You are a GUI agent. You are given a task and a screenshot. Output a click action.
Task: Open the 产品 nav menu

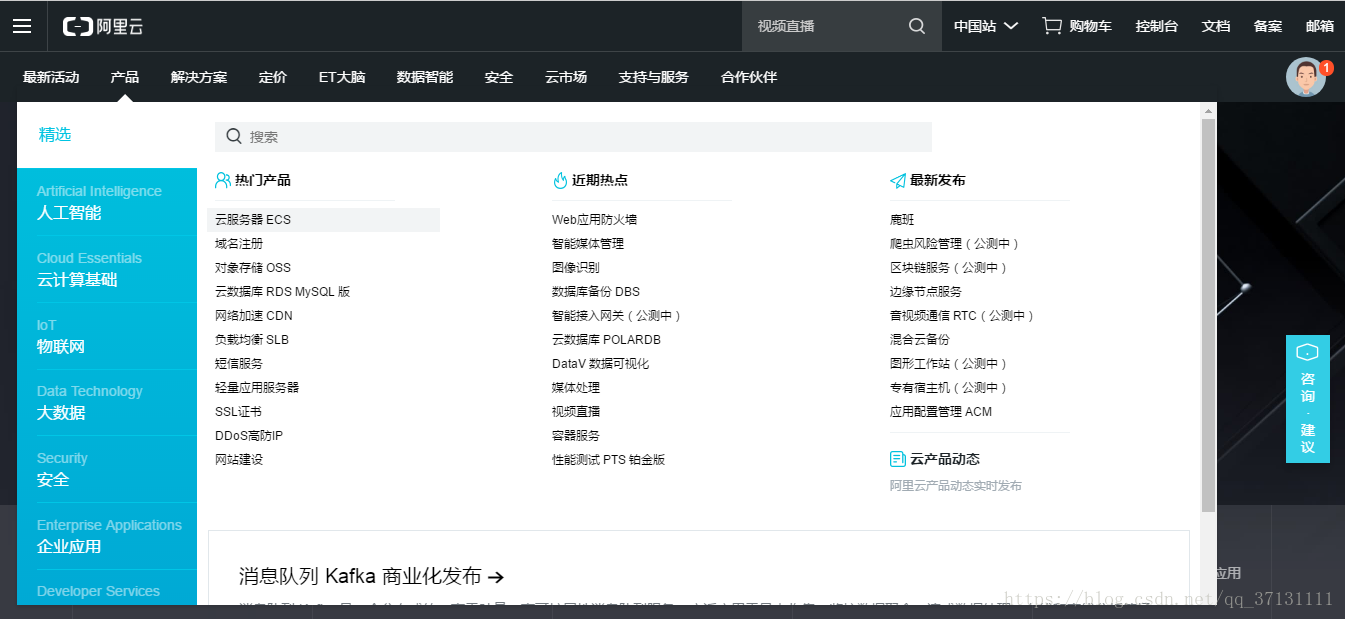point(125,77)
